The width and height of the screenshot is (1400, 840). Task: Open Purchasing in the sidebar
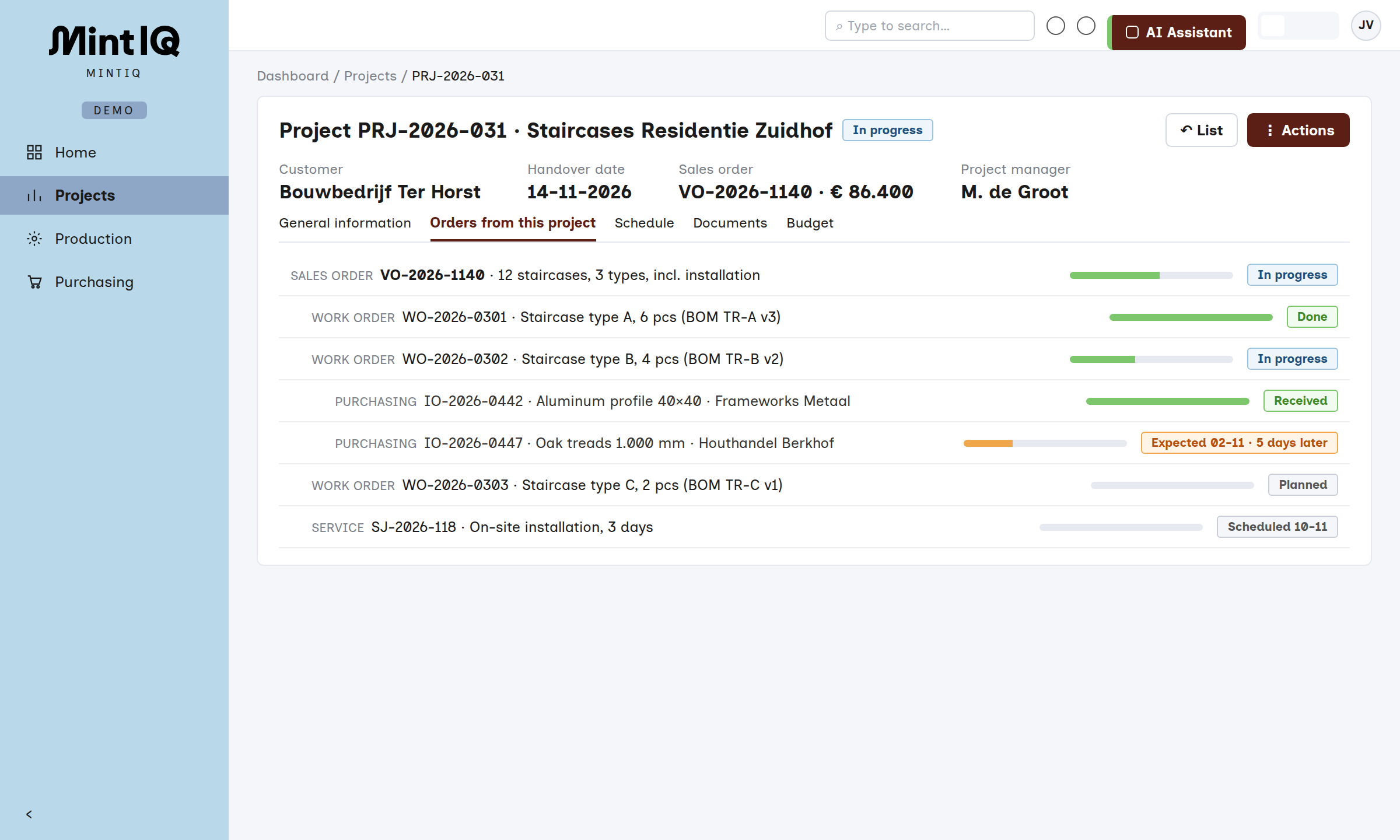pyautogui.click(x=114, y=282)
